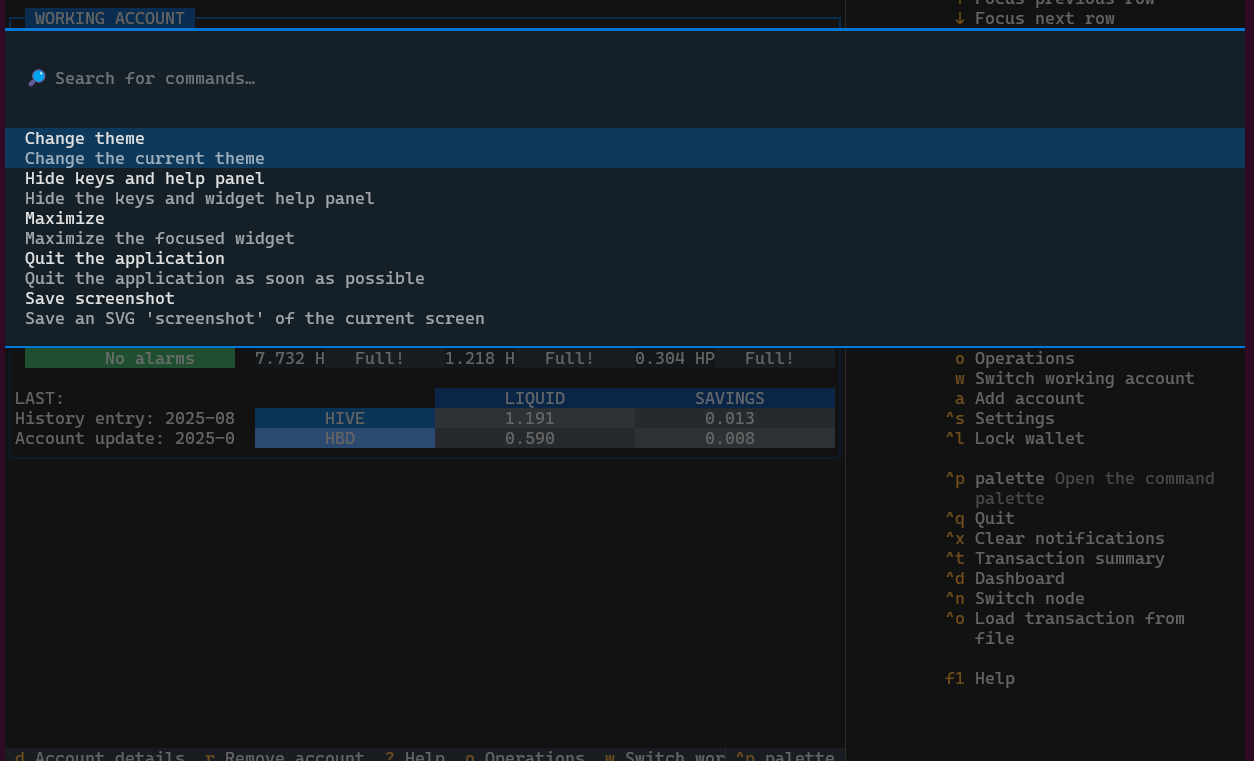Image resolution: width=1254 pixels, height=761 pixels.
Task: Open Settings from the key list
Action: [1014, 418]
